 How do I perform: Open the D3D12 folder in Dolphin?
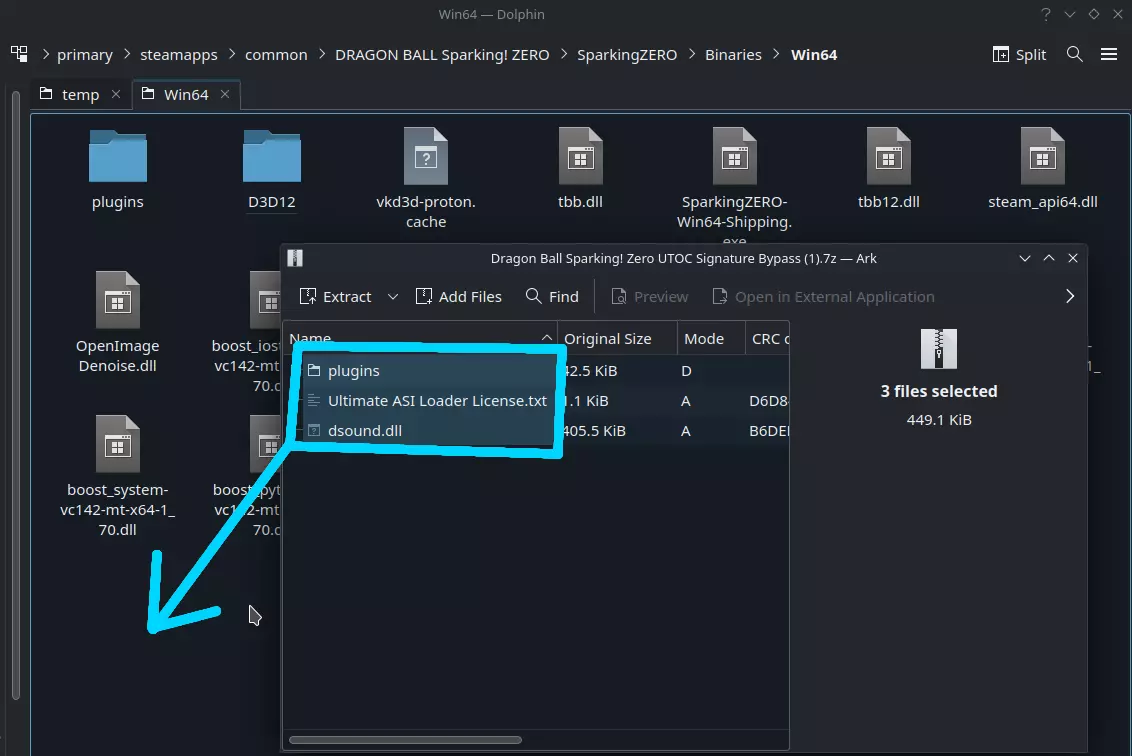271,156
